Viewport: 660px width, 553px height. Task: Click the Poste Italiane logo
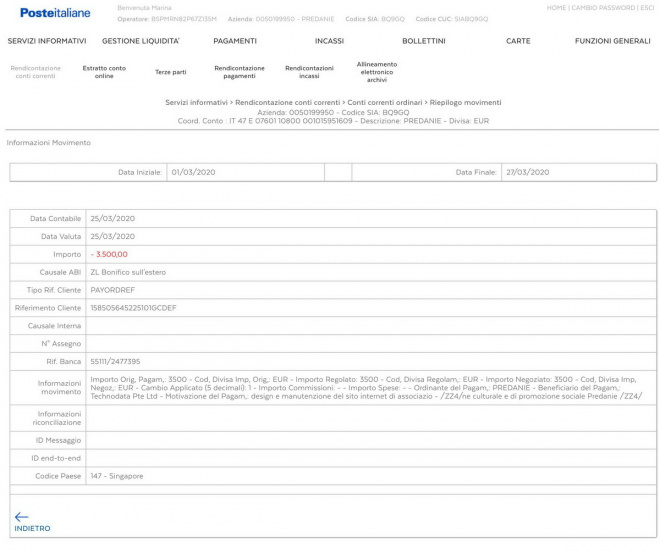tap(55, 13)
